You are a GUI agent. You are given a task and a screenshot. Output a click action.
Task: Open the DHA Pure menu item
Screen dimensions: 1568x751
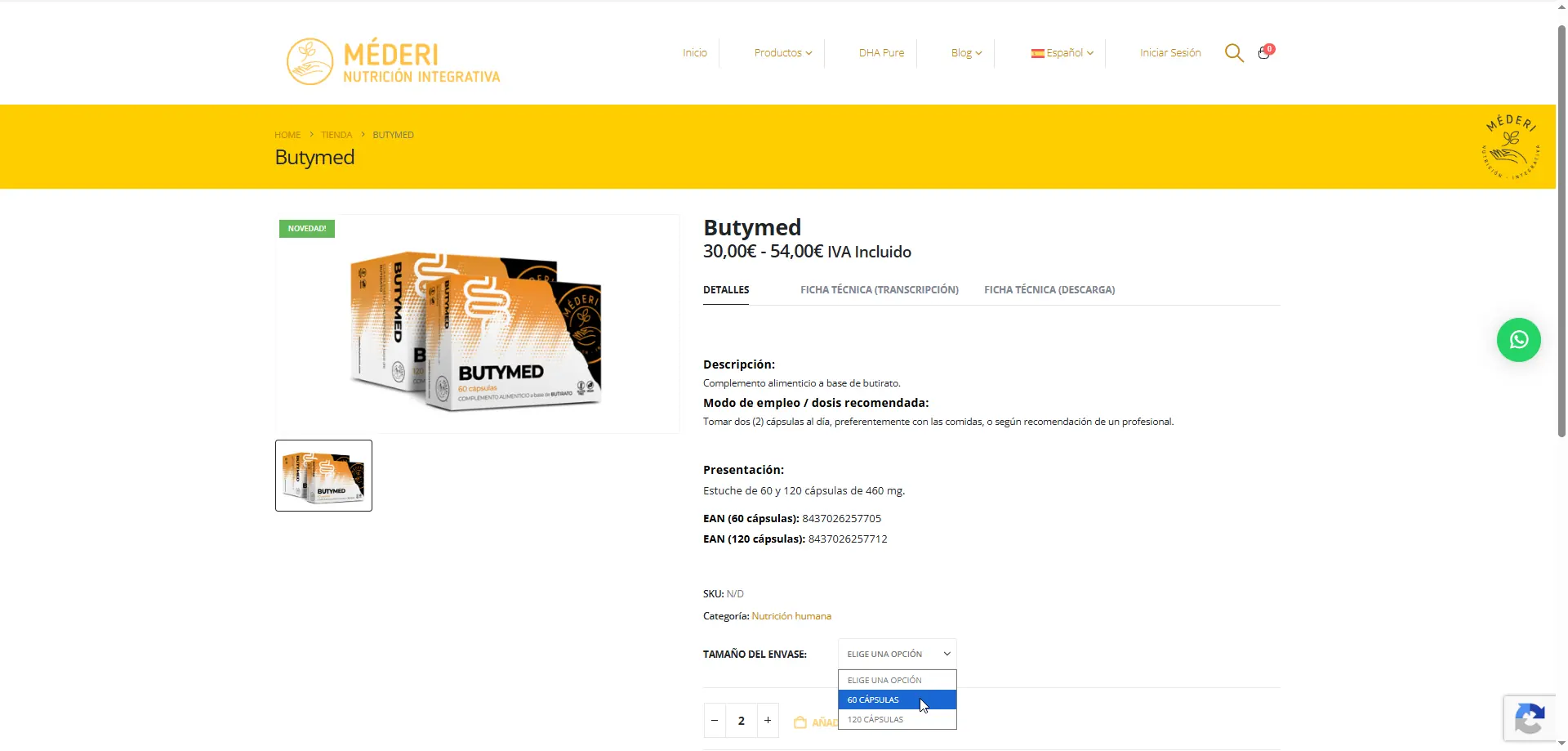click(x=881, y=53)
